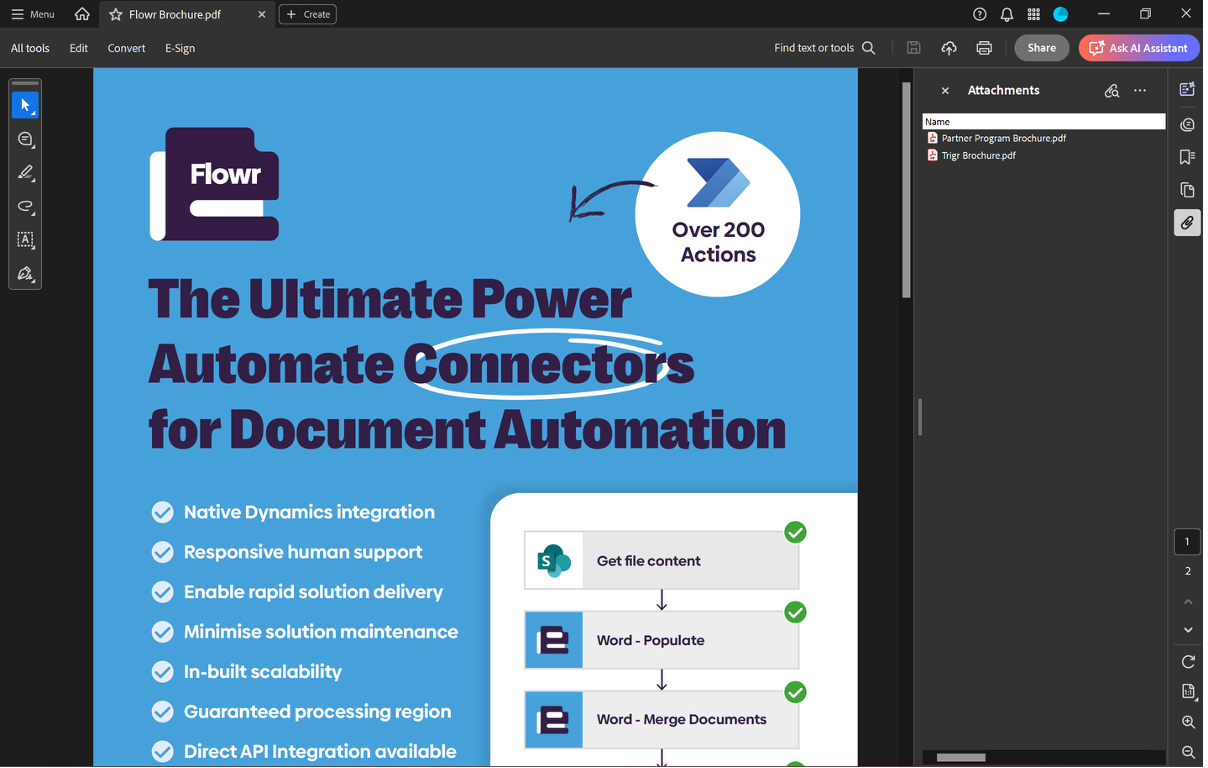Open the Comments panel in right rail

click(1187, 125)
